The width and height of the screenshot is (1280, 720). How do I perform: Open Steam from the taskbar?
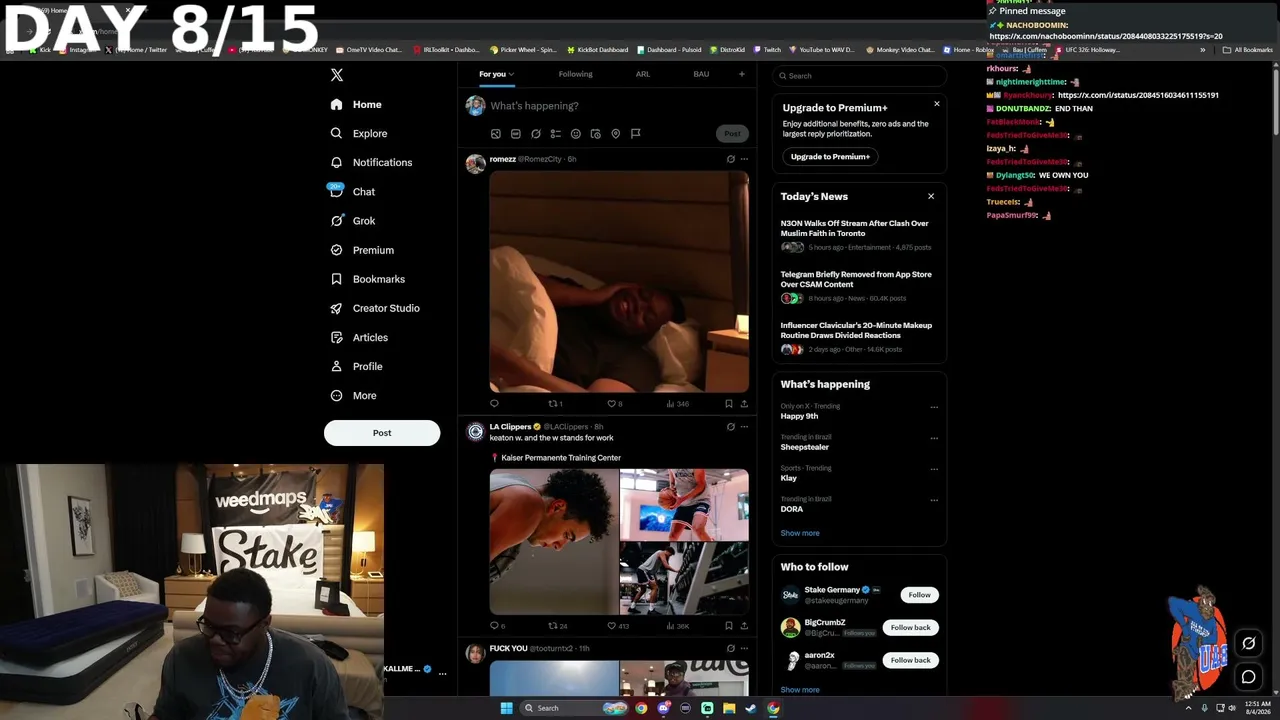[x=751, y=708]
